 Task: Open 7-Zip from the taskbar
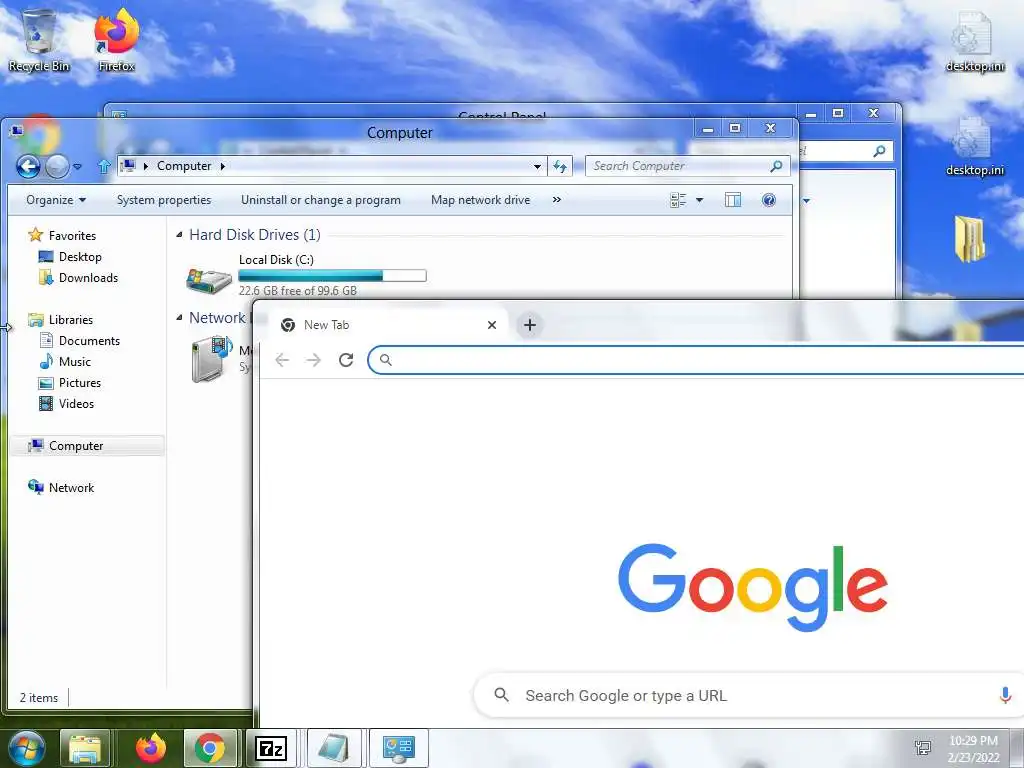[271, 748]
